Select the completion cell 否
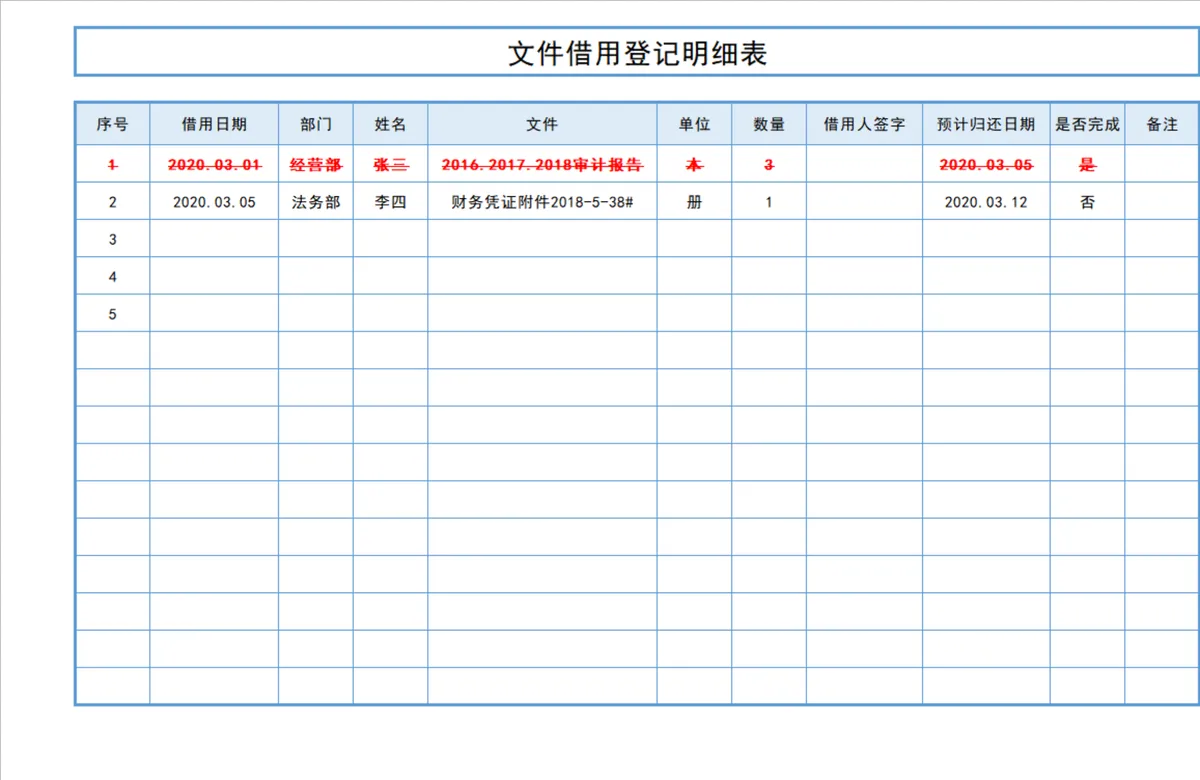Image resolution: width=1200 pixels, height=780 pixels. [x=1087, y=201]
